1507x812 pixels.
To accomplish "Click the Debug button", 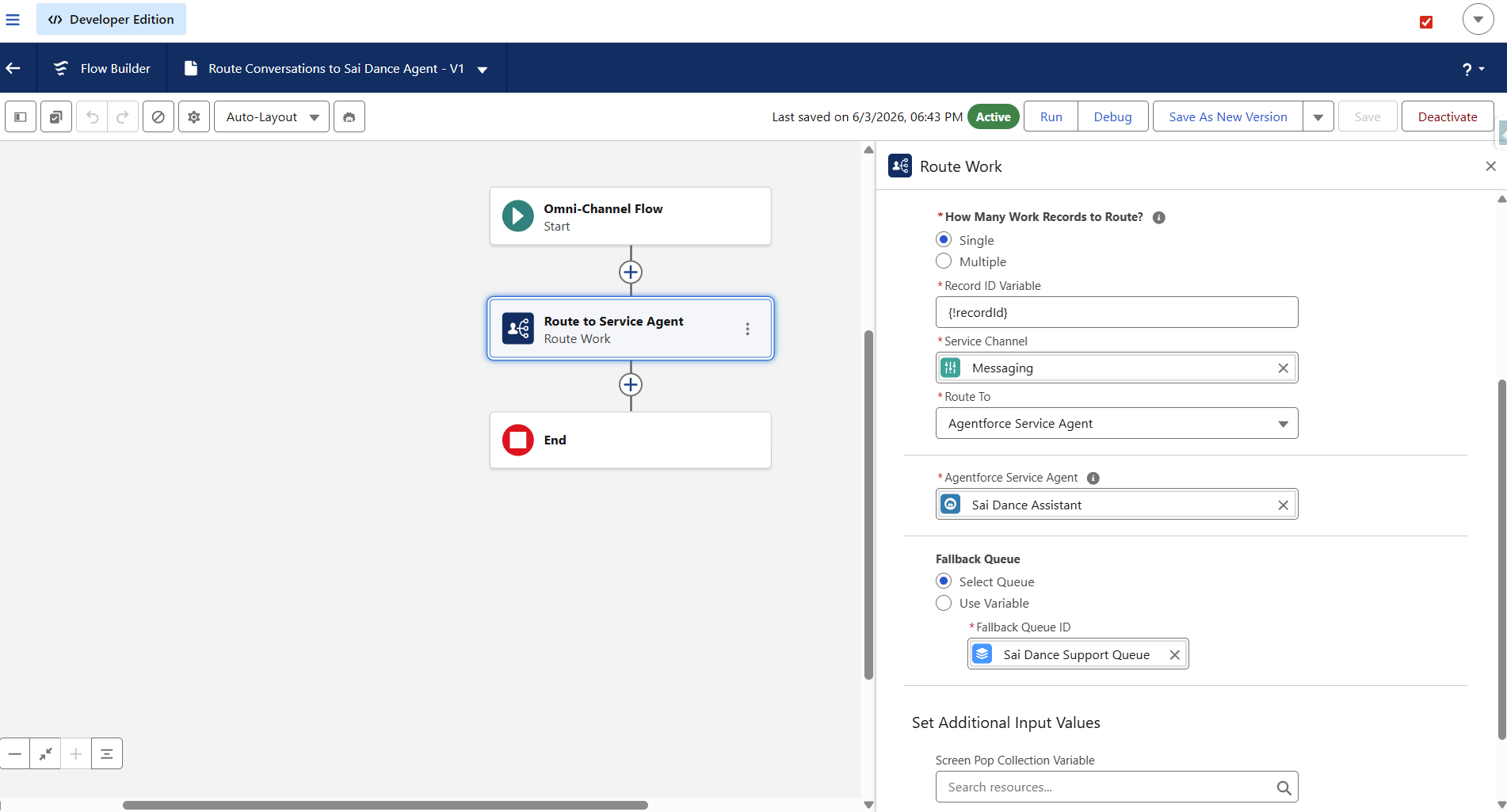I will (x=1112, y=116).
